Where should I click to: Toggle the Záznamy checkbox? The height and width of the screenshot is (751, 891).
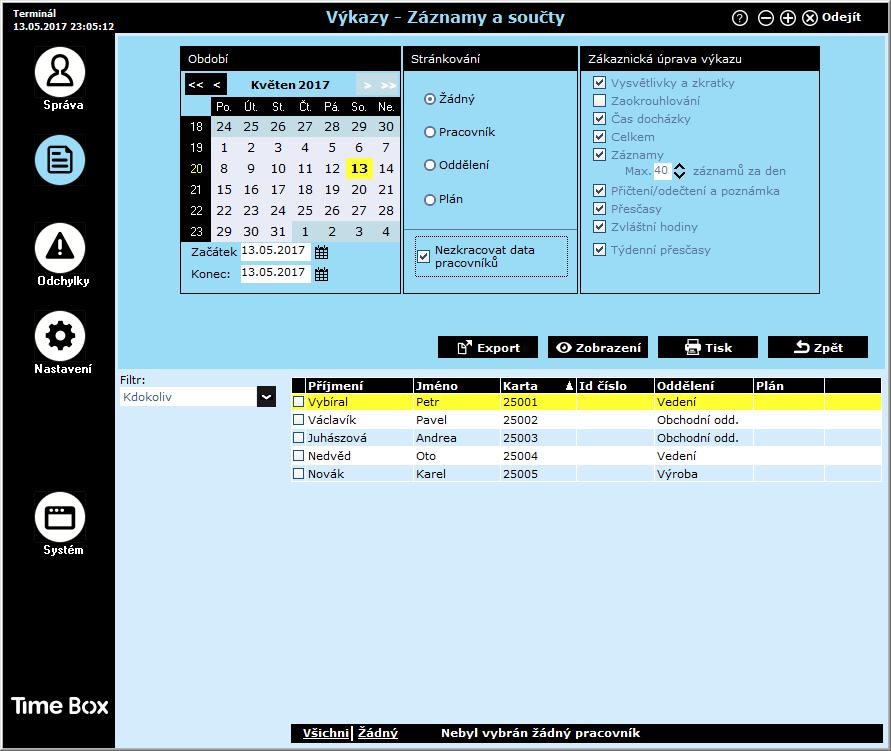[x=599, y=154]
